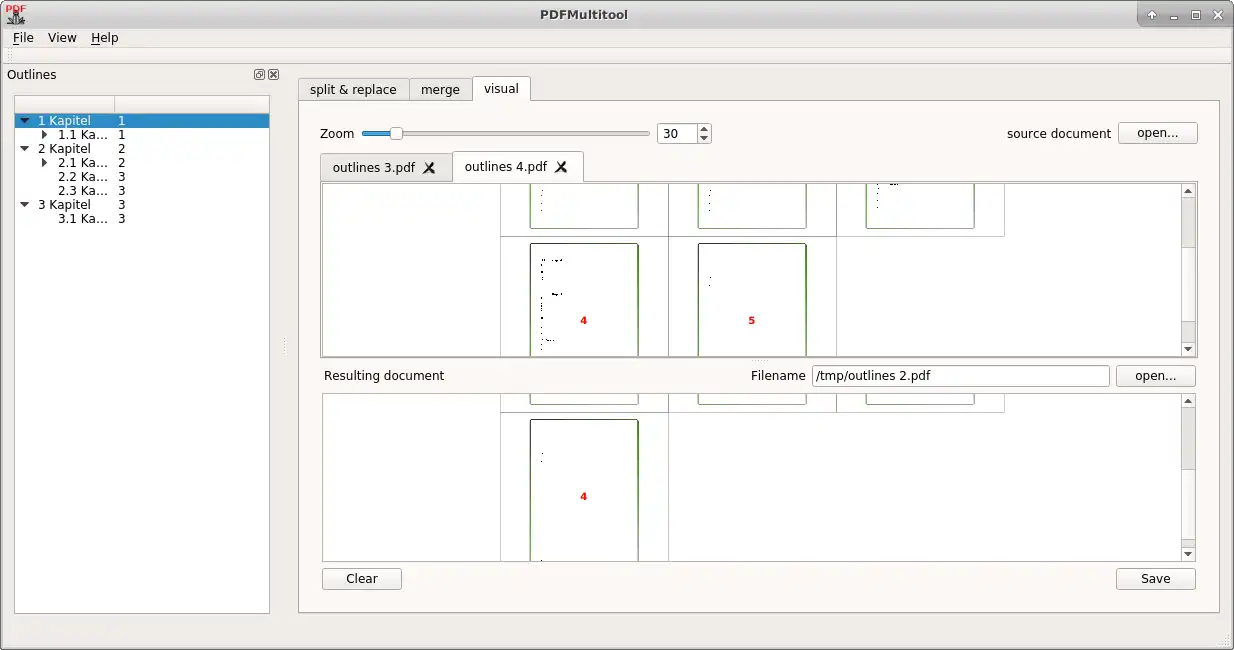Click source pane scrollbar down arrow
This screenshot has width=1234, height=650.
coord(1188,349)
